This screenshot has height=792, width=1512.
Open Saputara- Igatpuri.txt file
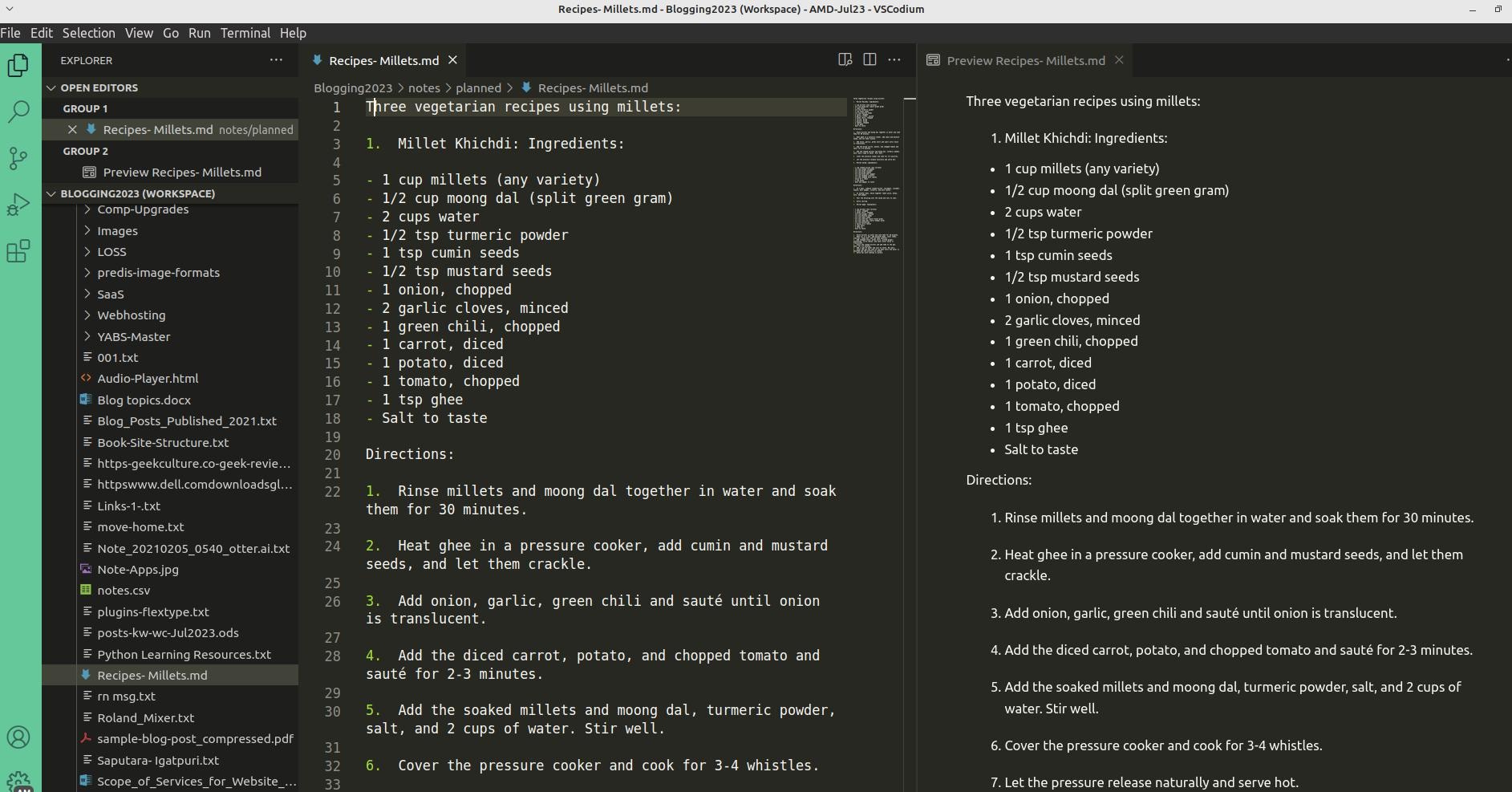157,760
